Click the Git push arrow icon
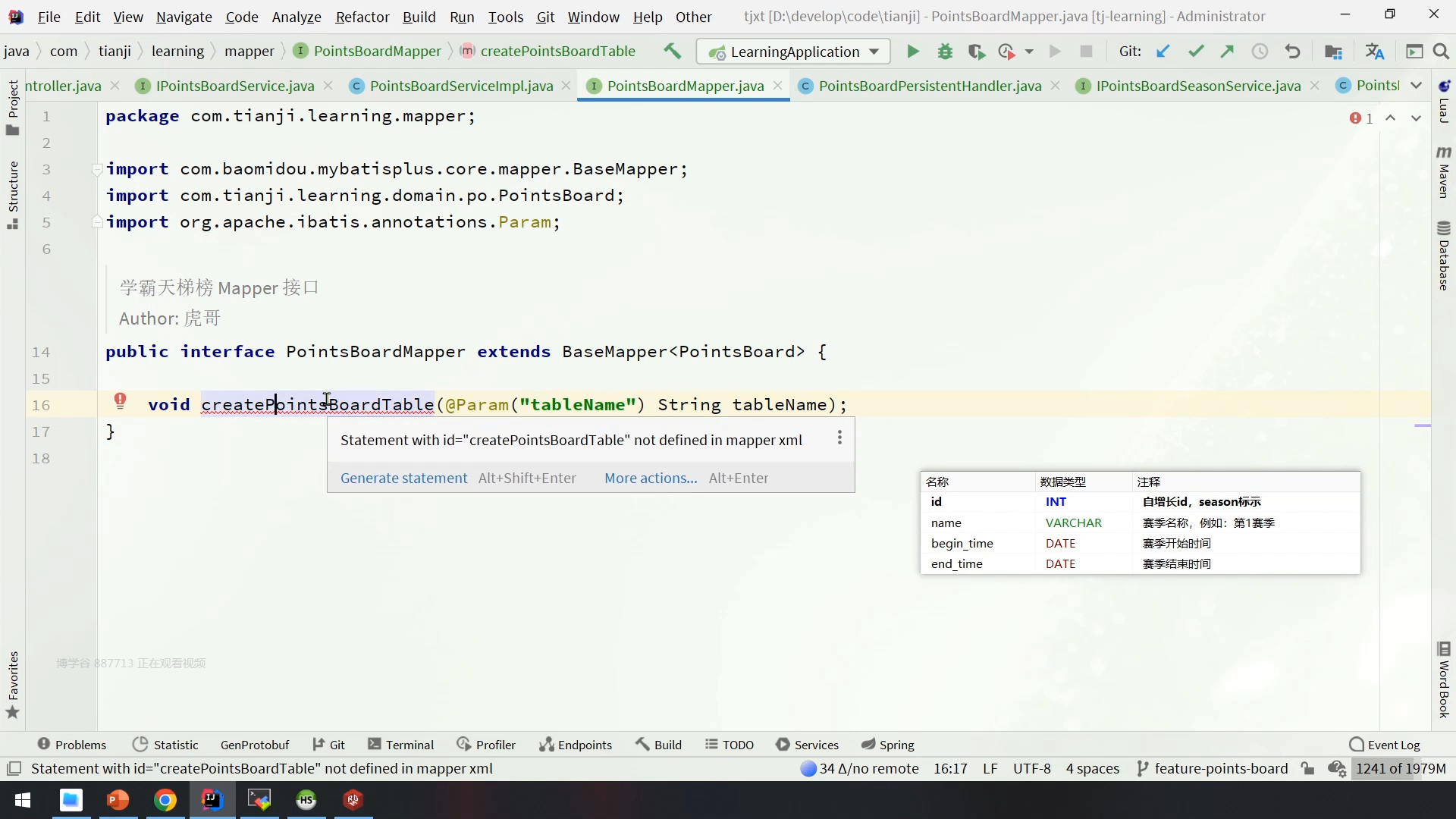The height and width of the screenshot is (819, 1456). (x=1227, y=52)
